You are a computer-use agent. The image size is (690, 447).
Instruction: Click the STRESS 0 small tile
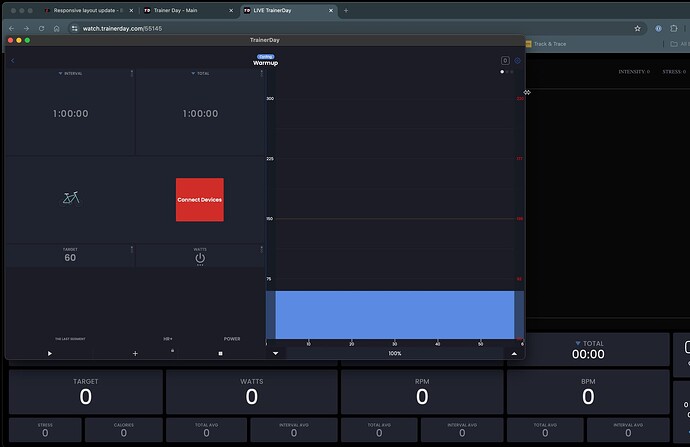point(45,430)
